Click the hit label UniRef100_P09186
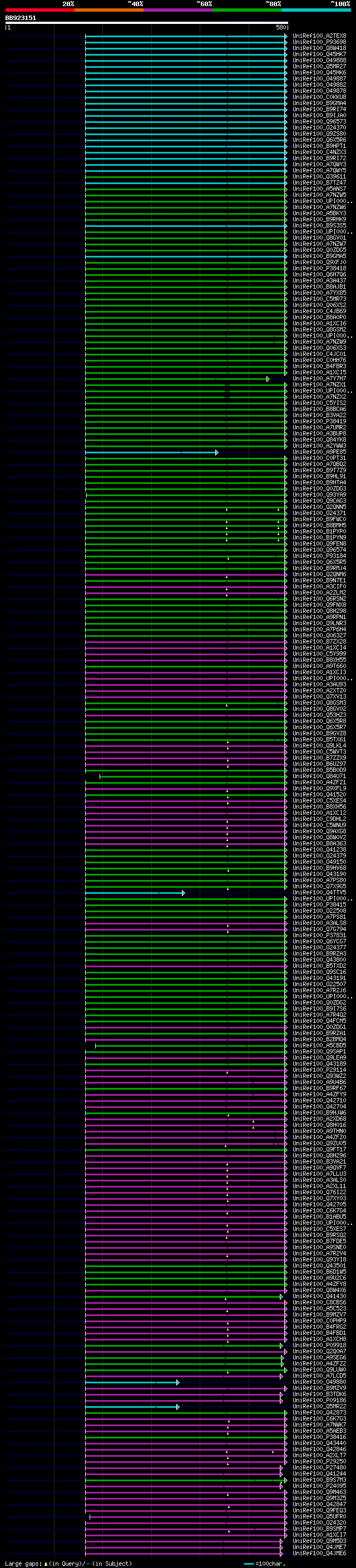This screenshot has width=356, height=1568. tap(319, 1401)
